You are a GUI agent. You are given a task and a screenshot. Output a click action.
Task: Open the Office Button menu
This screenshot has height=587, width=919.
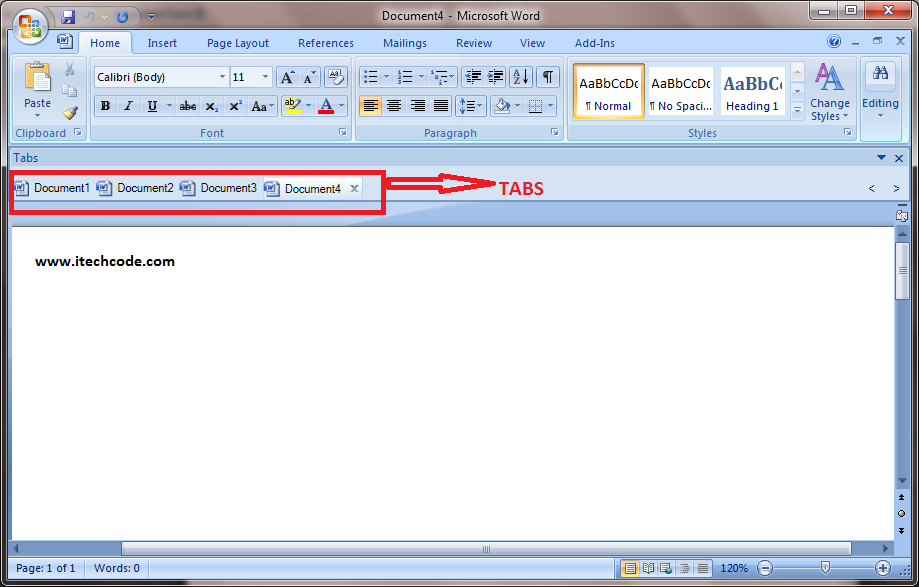pyautogui.click(x=29, y=26)
